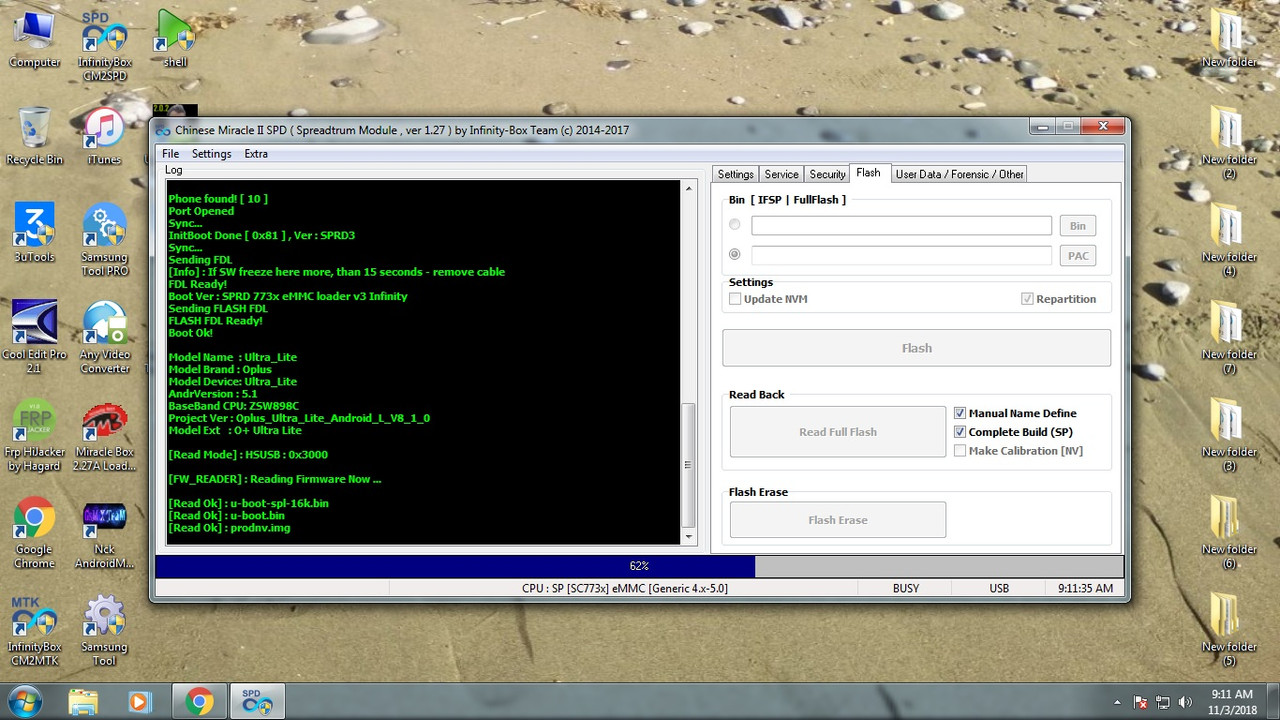The image size is (1280, 720).
Task: Click the "[Read Ok] : prodnv.img" log line
Action: [x=230, y=528]
